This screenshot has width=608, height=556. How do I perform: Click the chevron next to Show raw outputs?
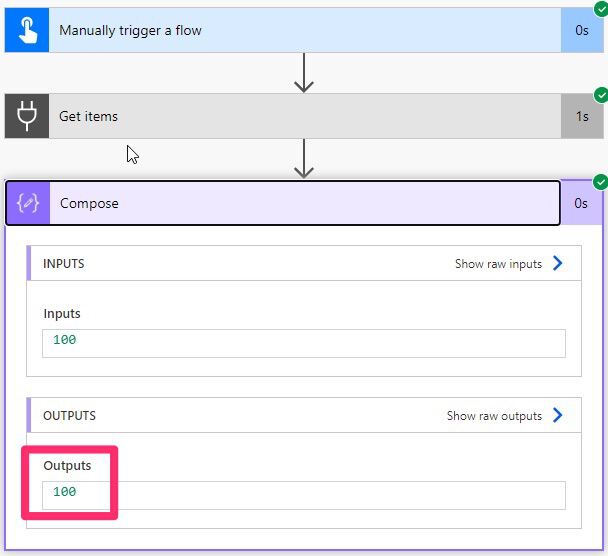[x=558, y=415]
